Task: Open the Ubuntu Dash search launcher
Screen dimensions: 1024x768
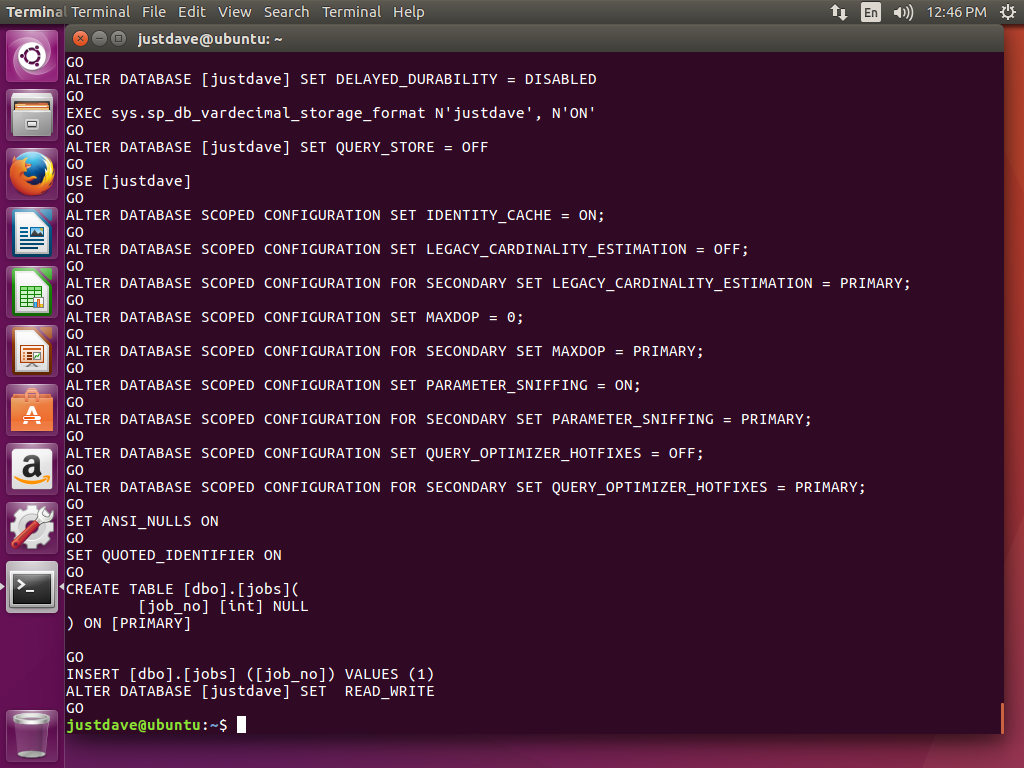Action: [32, 56]
